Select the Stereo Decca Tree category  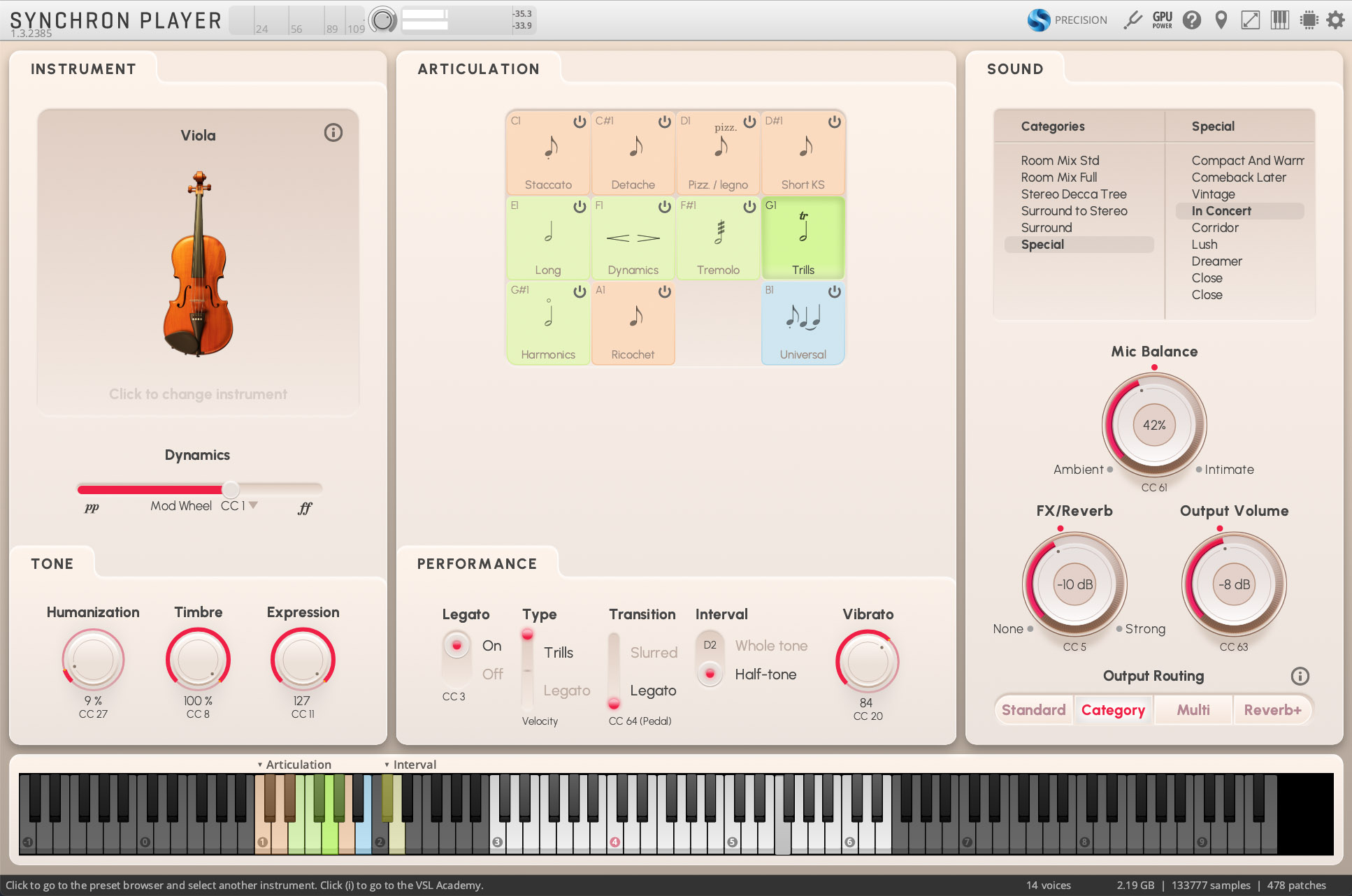point(1074,194)
